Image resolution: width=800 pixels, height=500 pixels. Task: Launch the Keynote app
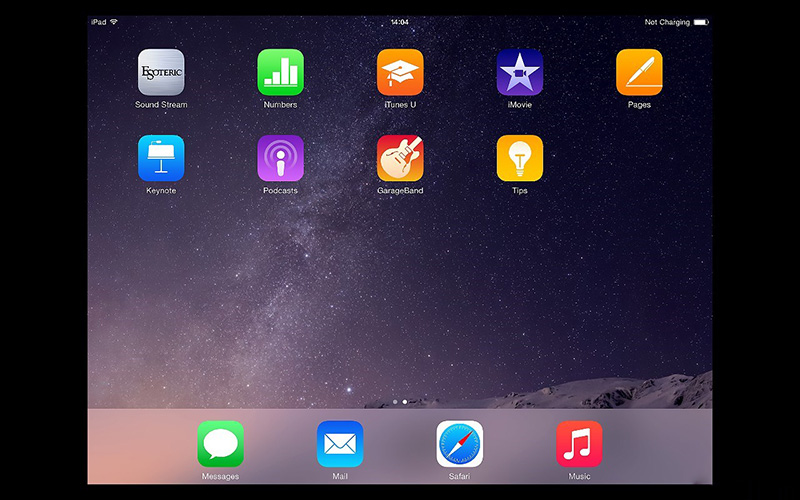click(x=161, y=158)
